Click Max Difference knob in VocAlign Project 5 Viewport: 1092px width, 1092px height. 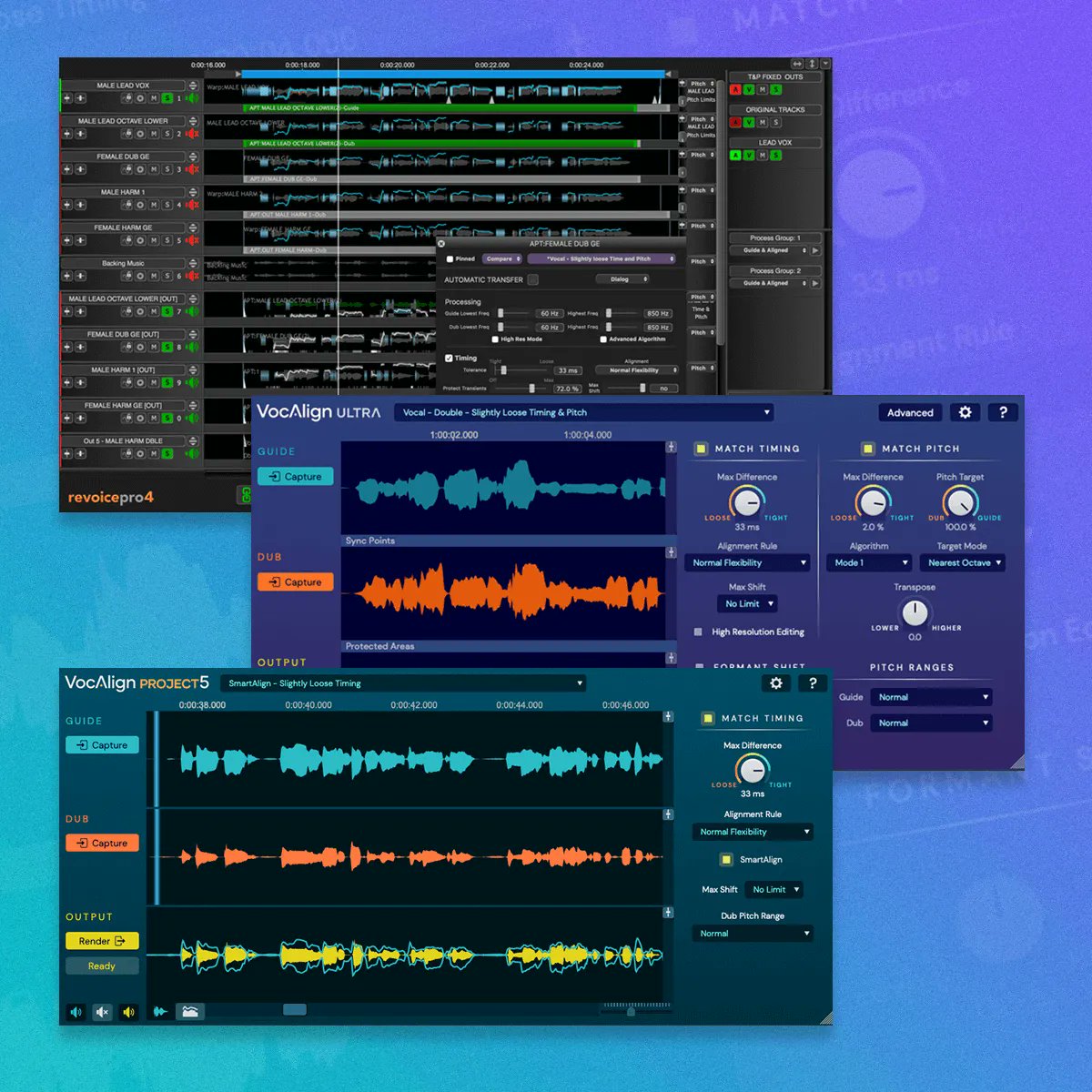[753, 770]
